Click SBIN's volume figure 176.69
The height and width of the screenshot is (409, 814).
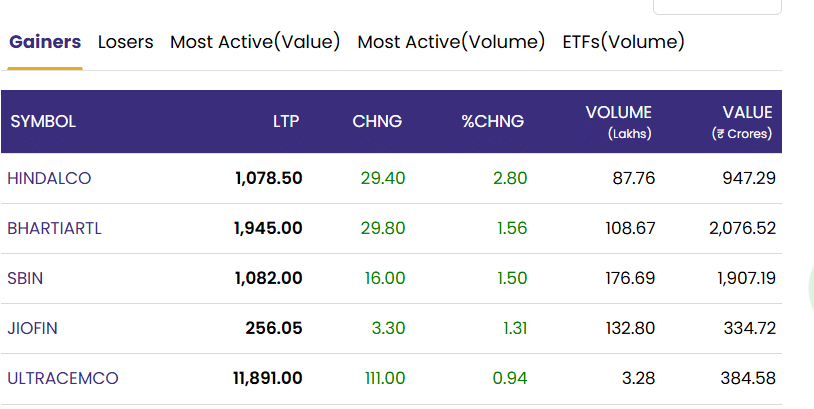click(x=630, y=278)
